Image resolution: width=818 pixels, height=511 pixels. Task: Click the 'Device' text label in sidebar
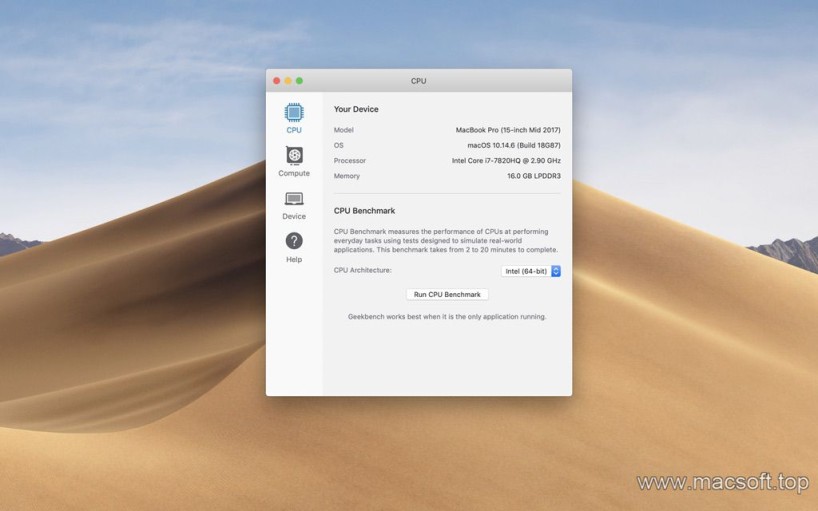(294, 217)
